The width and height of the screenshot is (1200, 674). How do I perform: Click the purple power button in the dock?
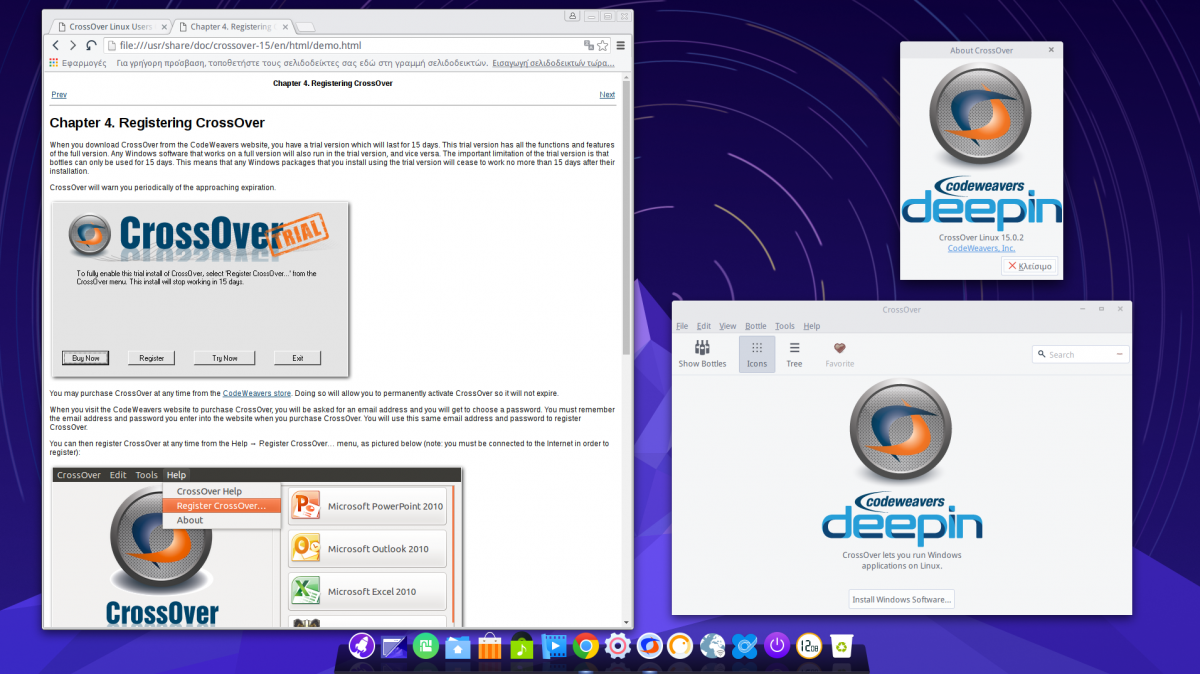coord(777,646)
